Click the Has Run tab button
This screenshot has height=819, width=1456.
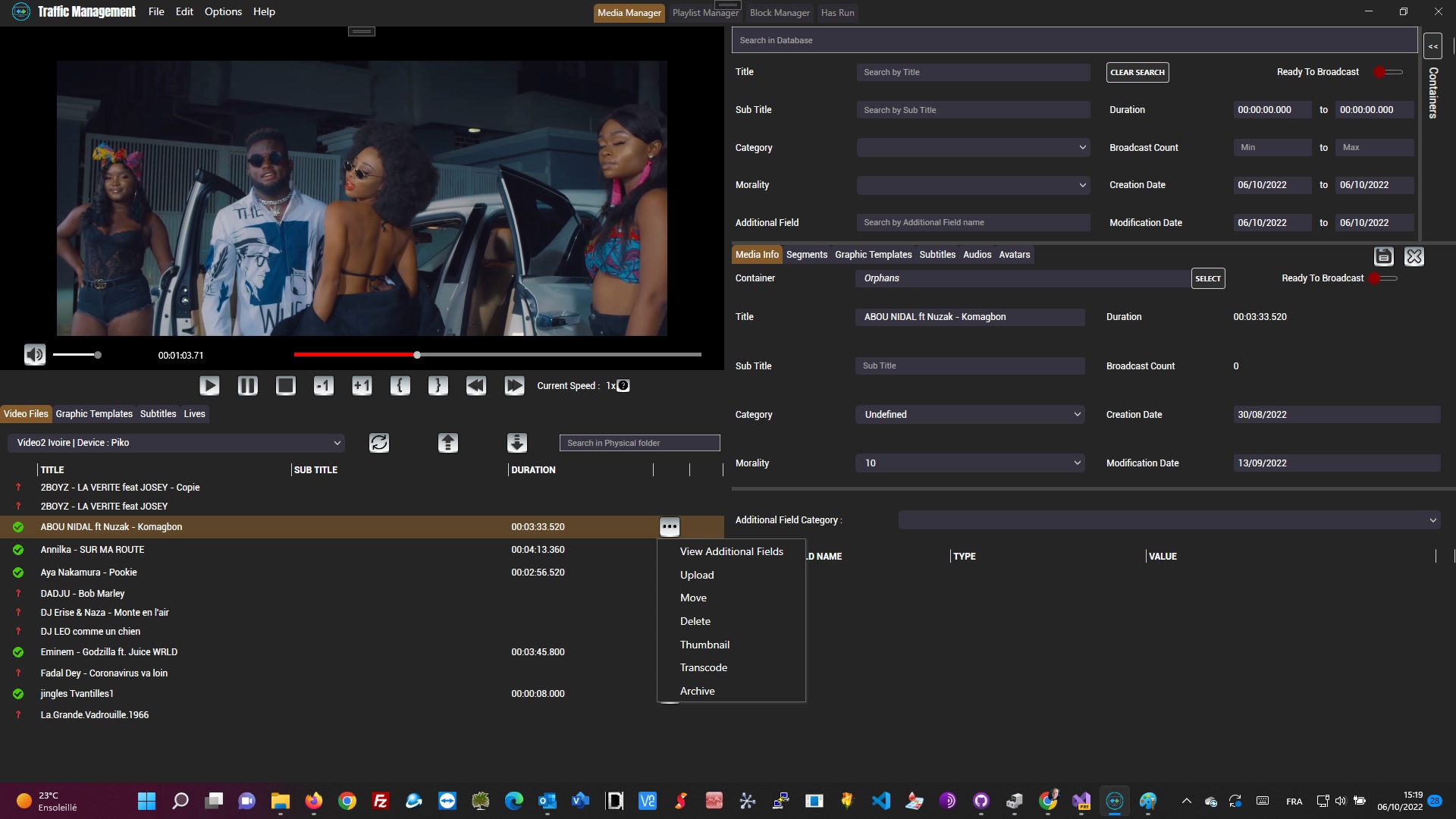click(837, 13)
